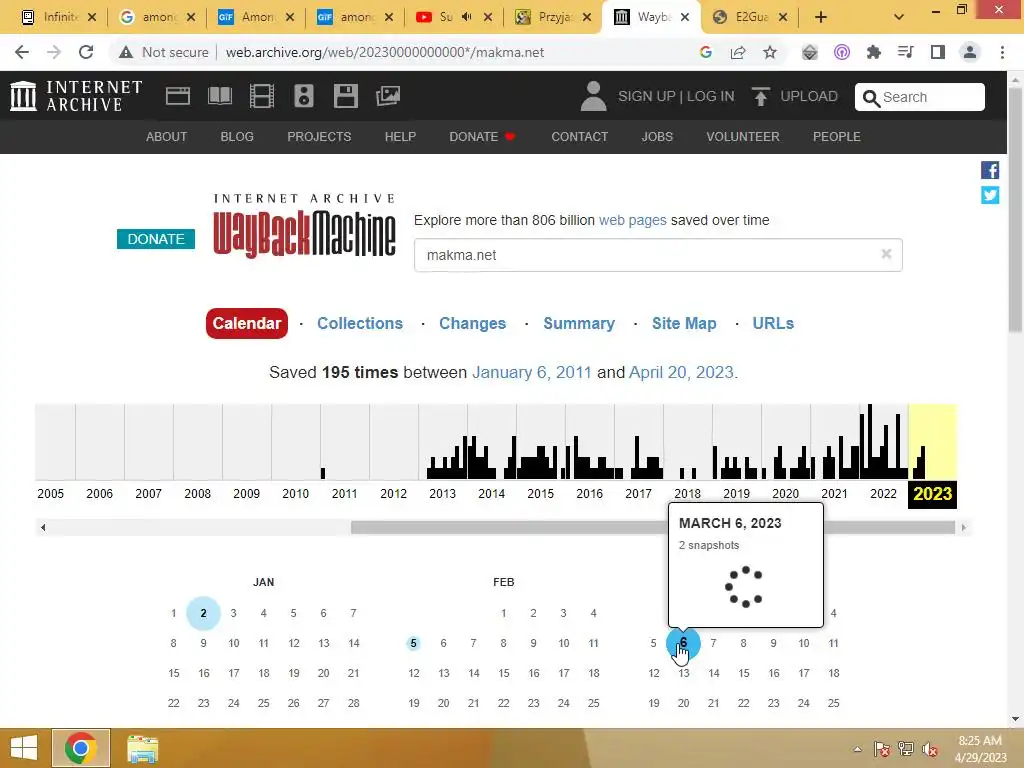Click left arrow of timeline scrollbar

(x=43, y=527)
